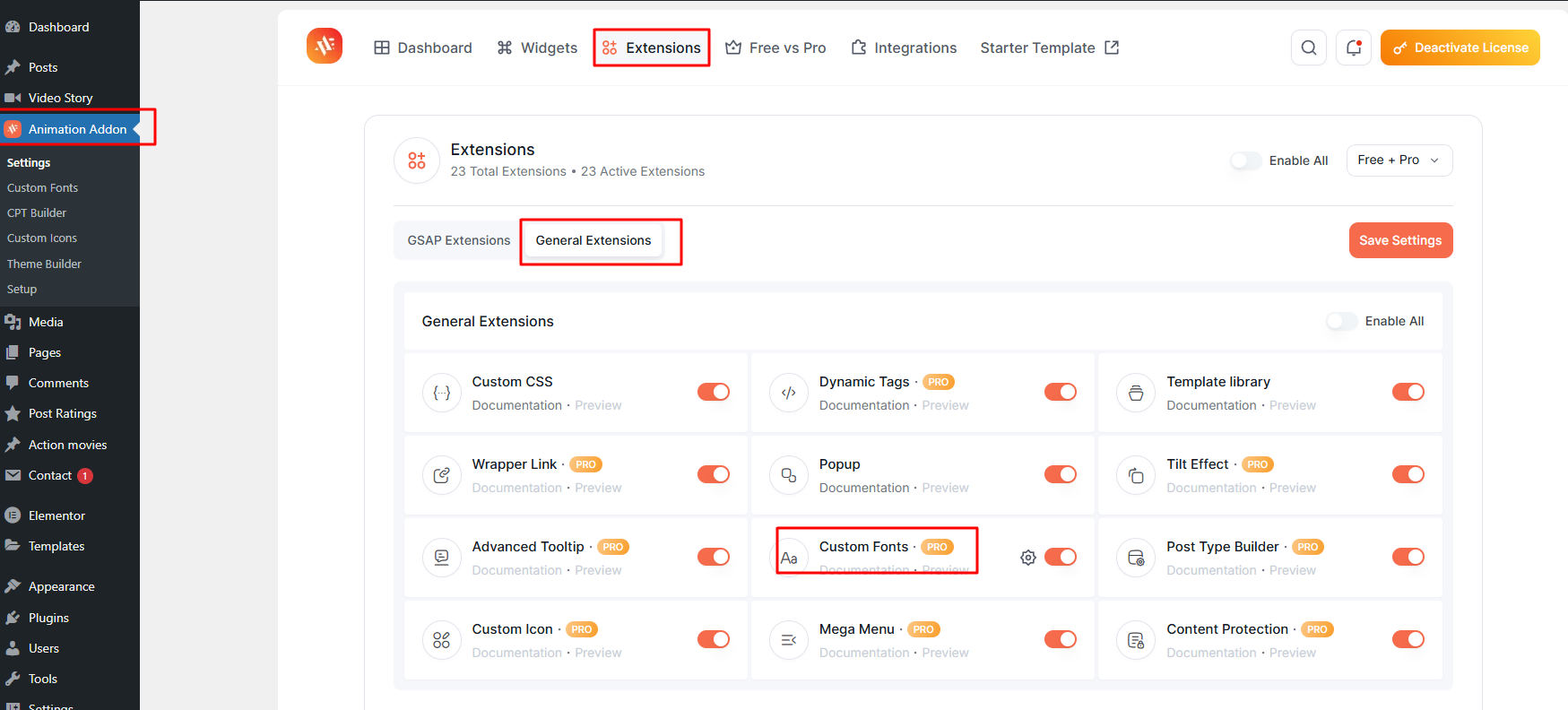Click the Appearance brush icon
The width and height of the screenshot is (1568, 710).
point(13,586)
